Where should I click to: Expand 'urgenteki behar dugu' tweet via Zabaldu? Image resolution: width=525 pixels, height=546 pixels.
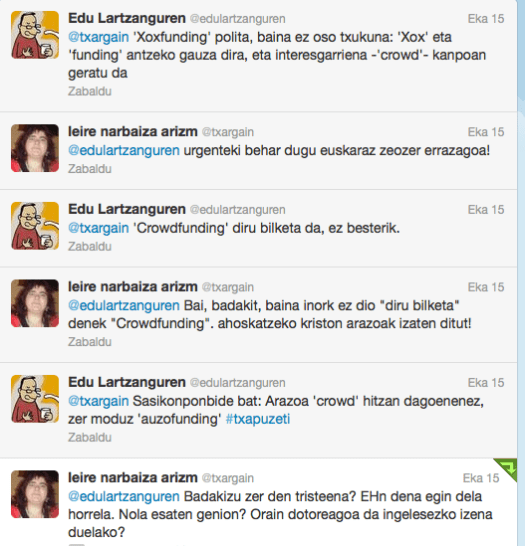click(x=90, y=169)
